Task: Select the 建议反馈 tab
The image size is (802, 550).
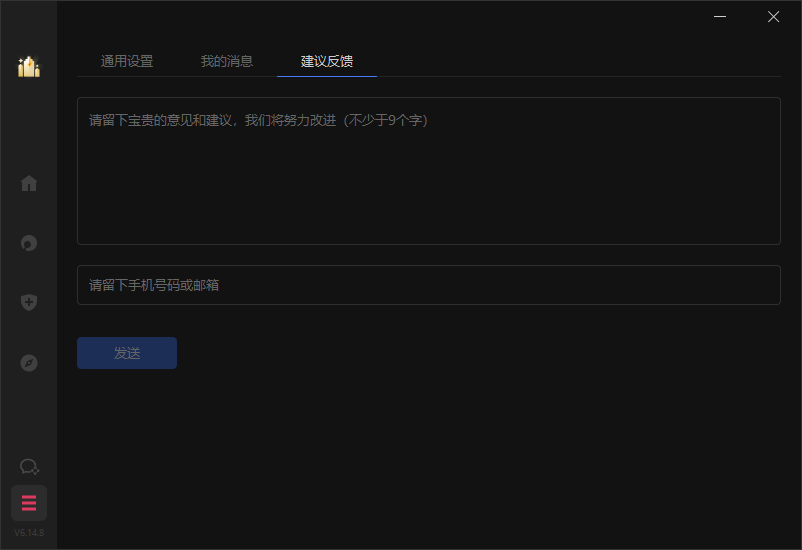Action: tap(327, 61)
